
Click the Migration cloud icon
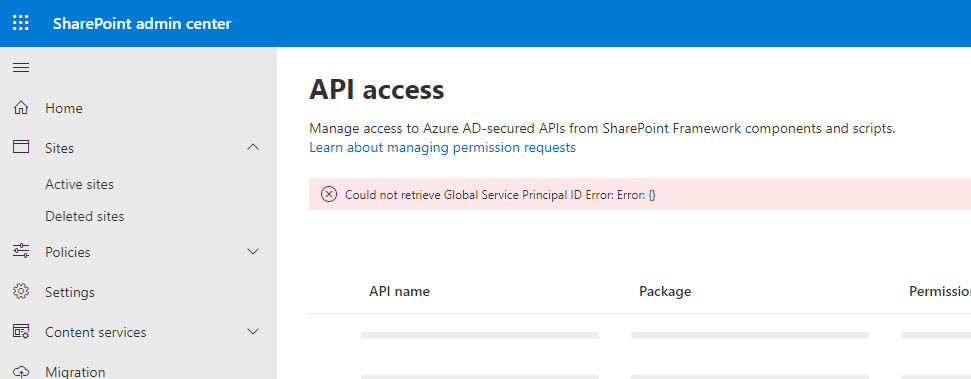(21, 372)
